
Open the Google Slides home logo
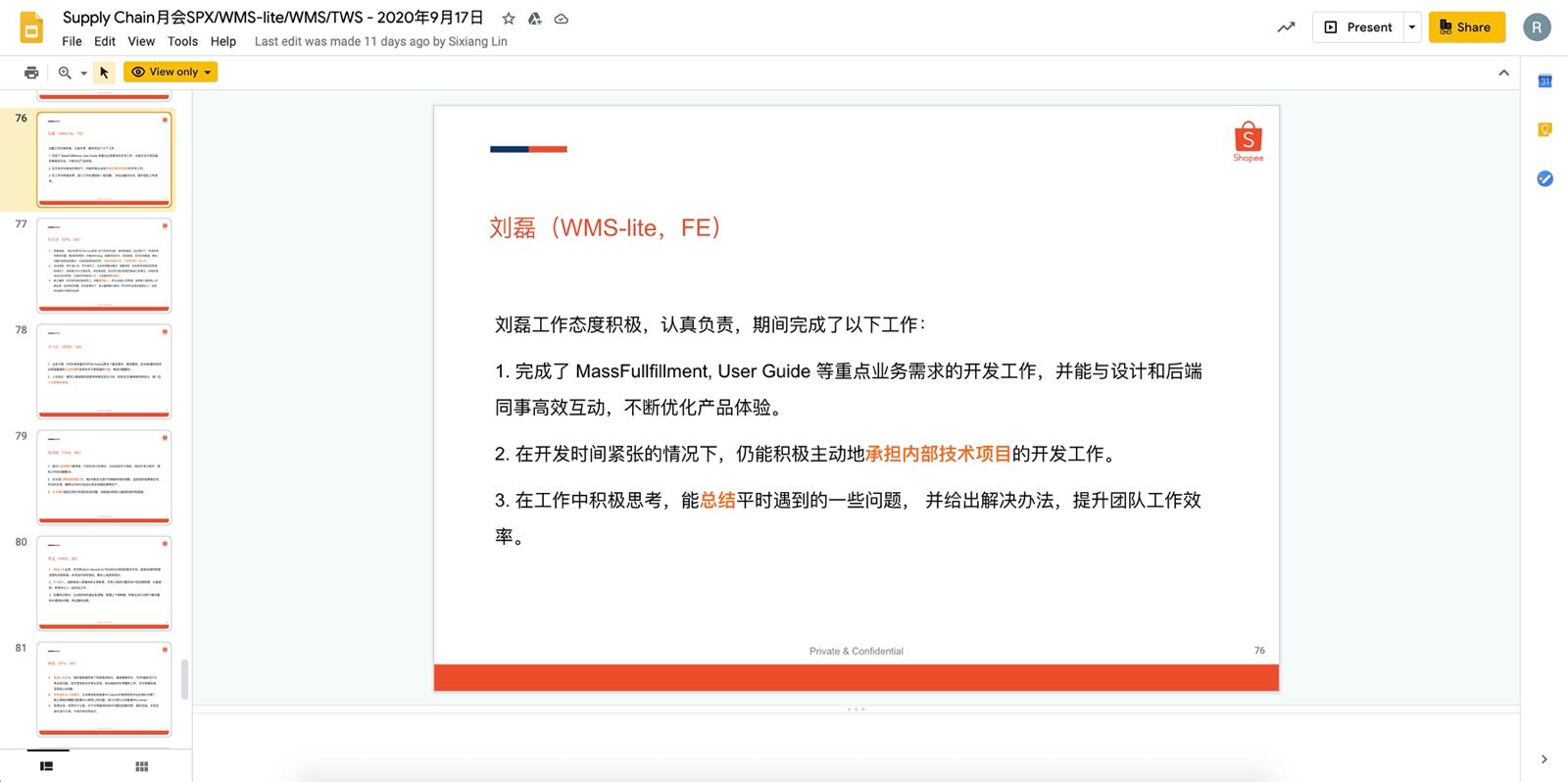click(x=31, y=27)
